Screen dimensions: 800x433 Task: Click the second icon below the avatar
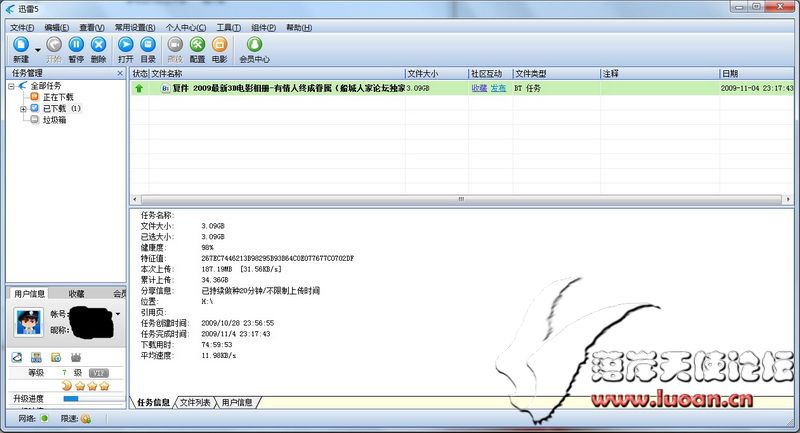coord(36,357)
